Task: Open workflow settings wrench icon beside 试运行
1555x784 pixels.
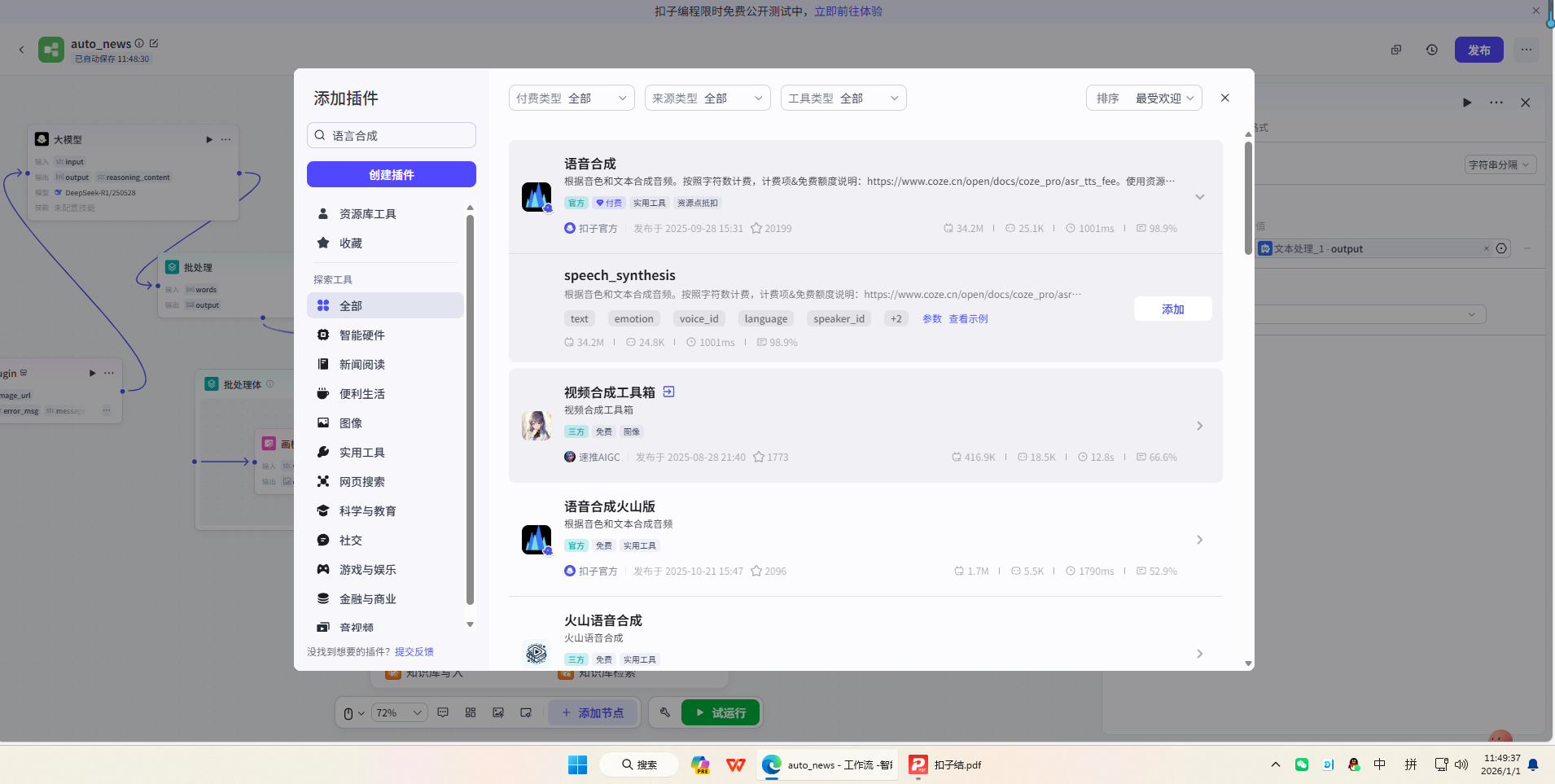Action: coord(664,712)
